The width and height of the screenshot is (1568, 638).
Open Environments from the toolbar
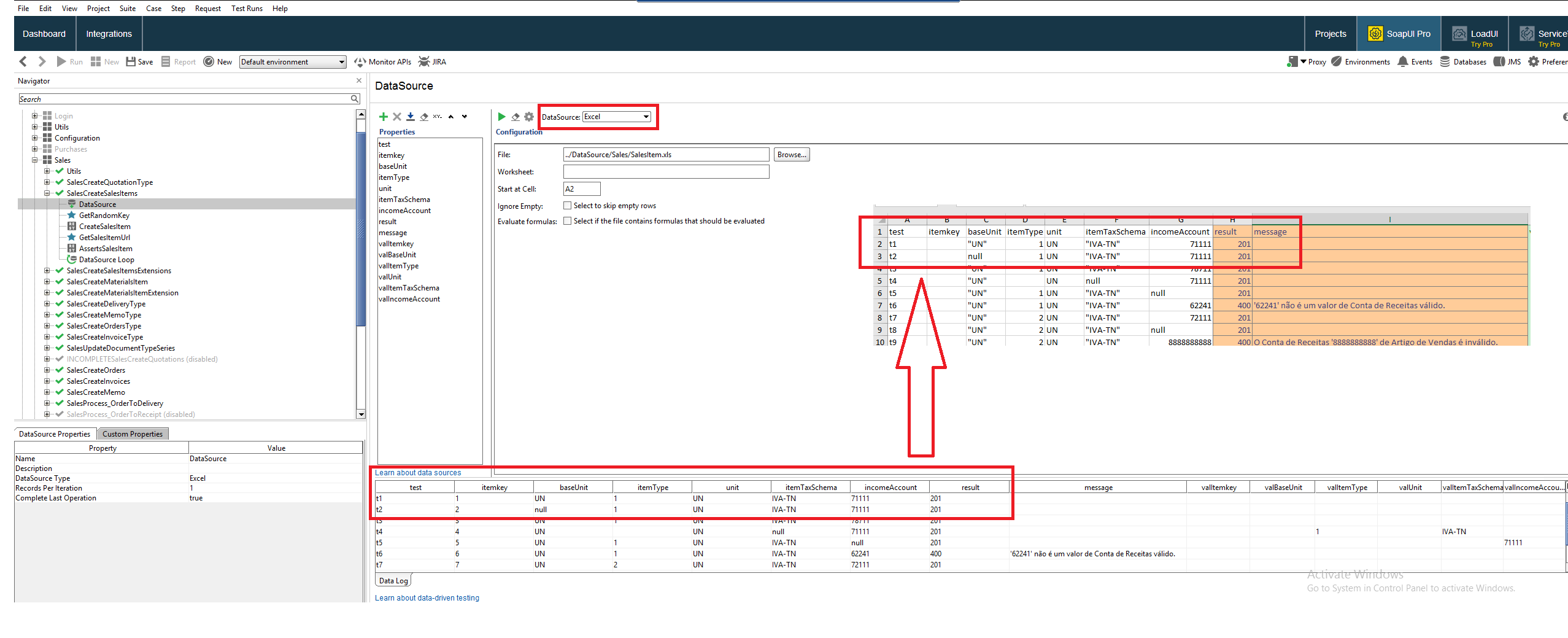coord(1361,61)
